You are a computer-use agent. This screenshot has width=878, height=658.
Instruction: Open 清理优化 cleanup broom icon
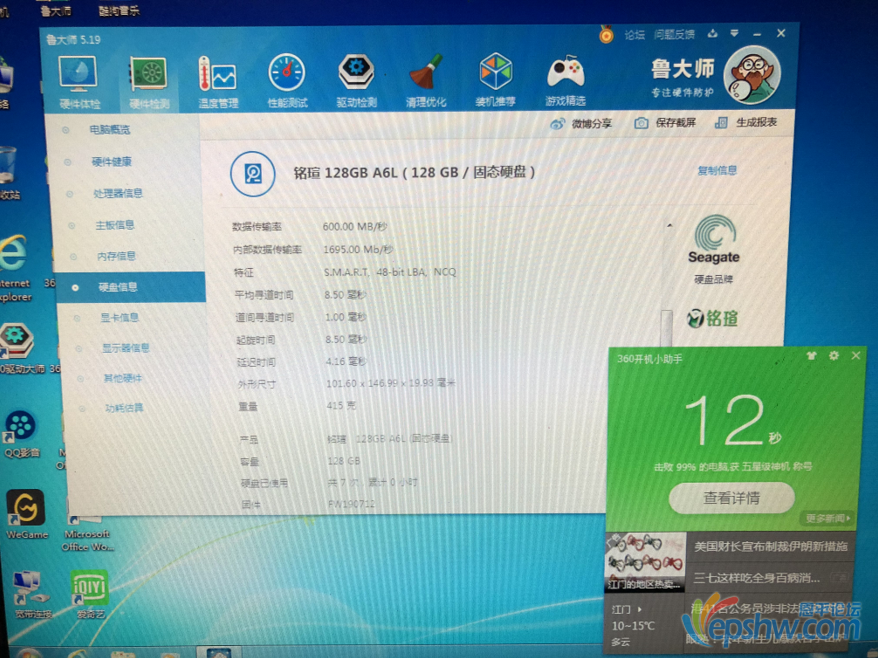426,81
